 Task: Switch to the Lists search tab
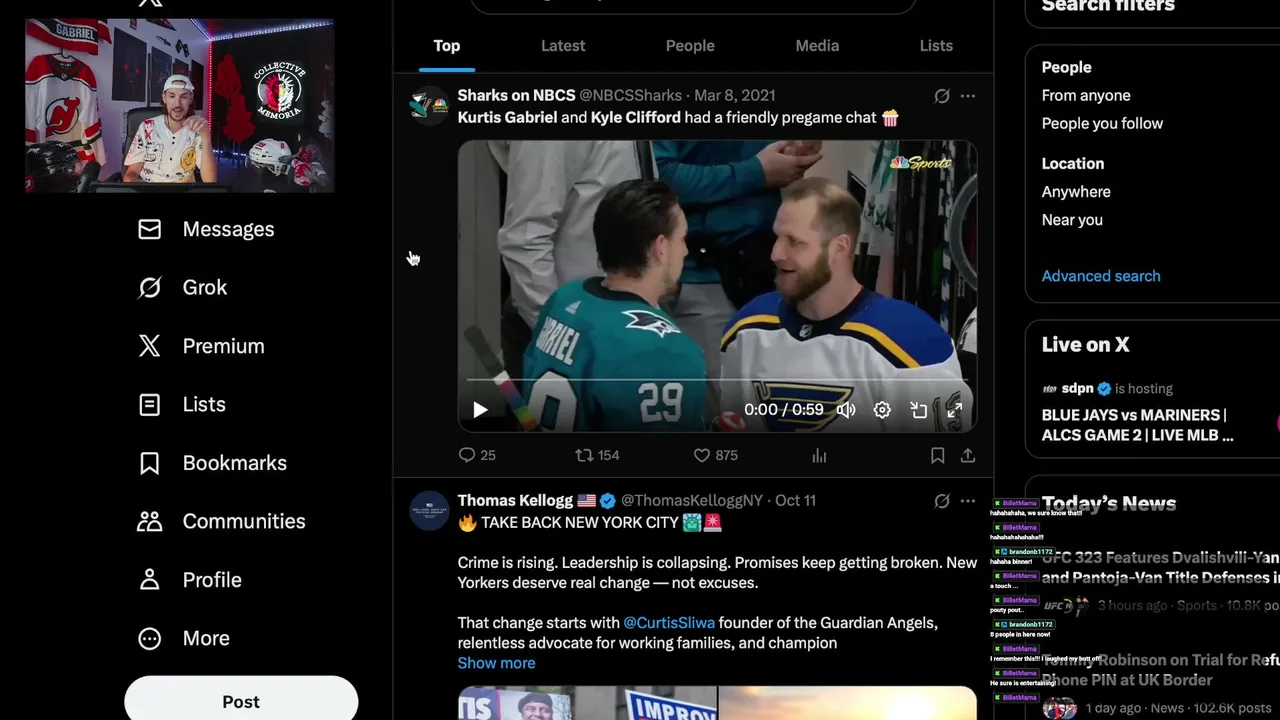click(x=936, y=46)
